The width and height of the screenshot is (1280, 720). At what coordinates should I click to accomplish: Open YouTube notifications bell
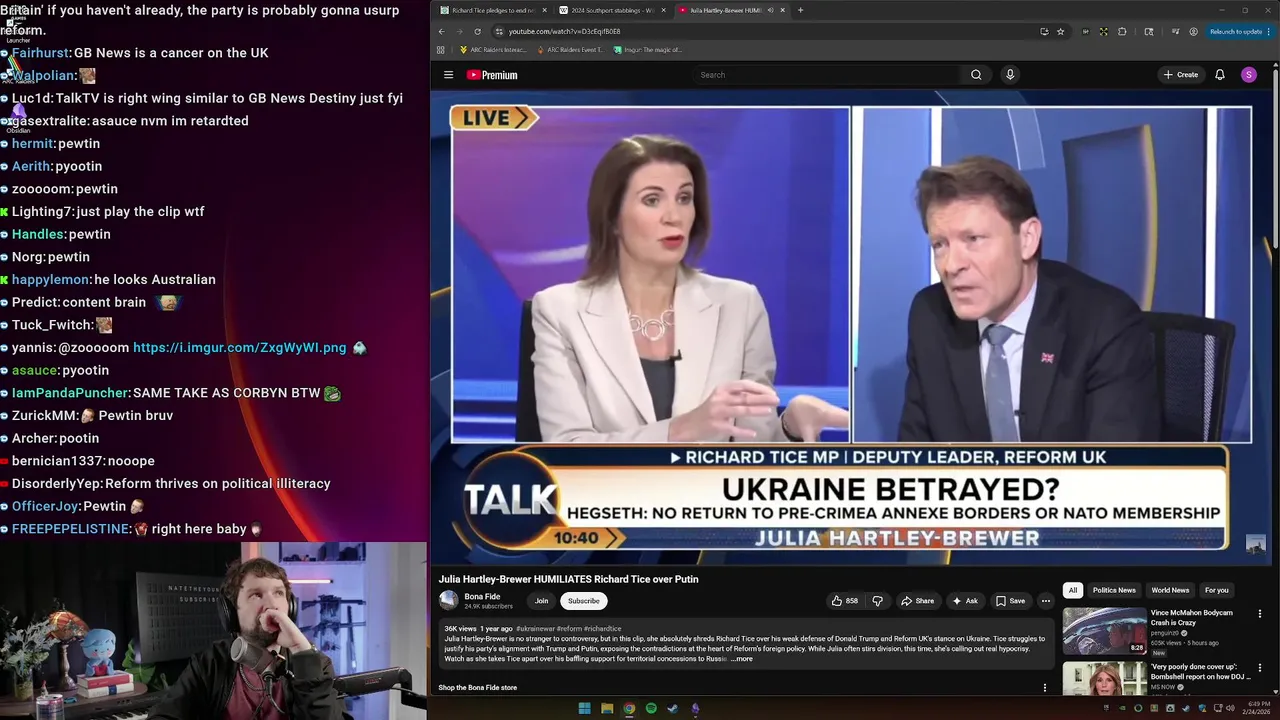[x=1220, y=75]
